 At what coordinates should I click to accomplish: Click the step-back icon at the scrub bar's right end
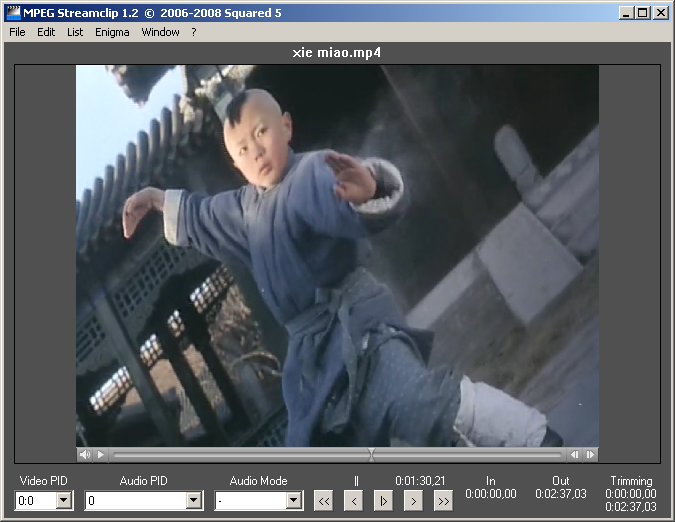coord(574,454)
